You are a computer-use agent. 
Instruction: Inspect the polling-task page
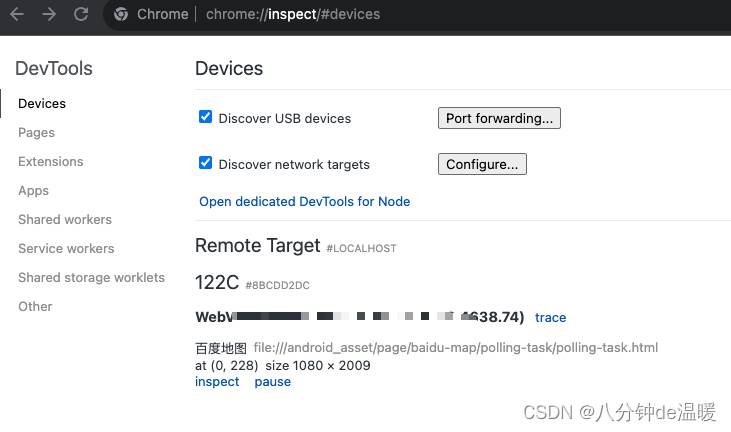(217, 381)
